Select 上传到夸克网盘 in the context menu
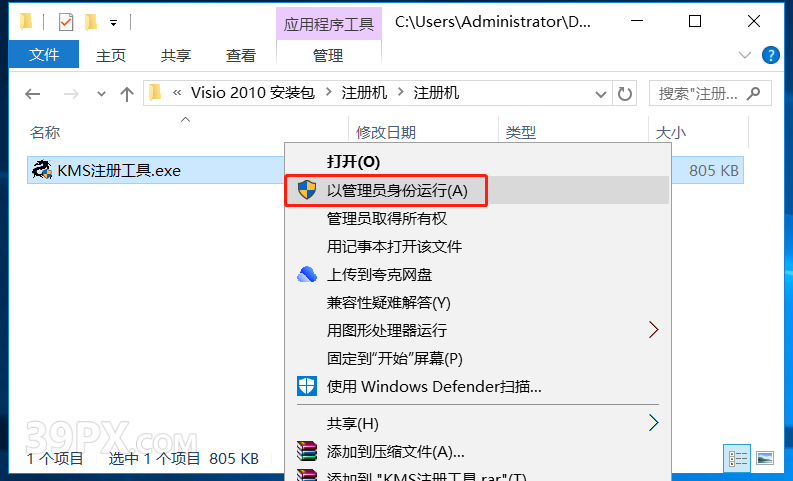Image resolution: width=793 pixels, height=481 pixels. point(379,275)
